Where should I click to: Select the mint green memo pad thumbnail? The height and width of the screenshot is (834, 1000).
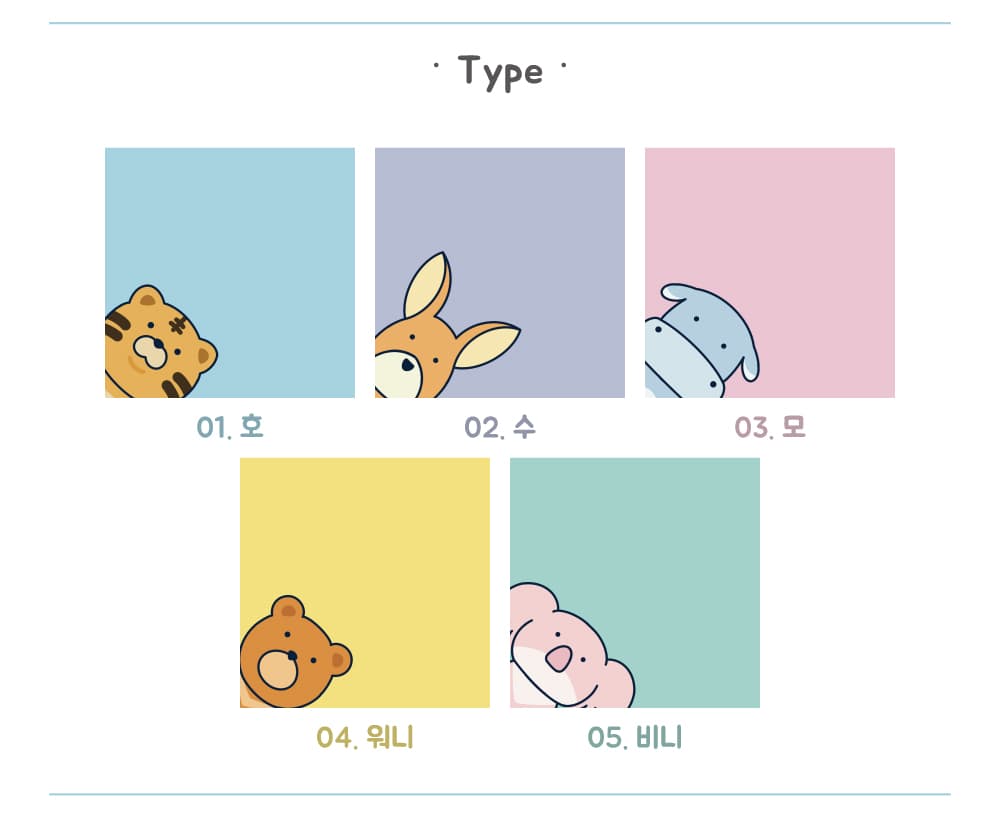pos(635,583)
